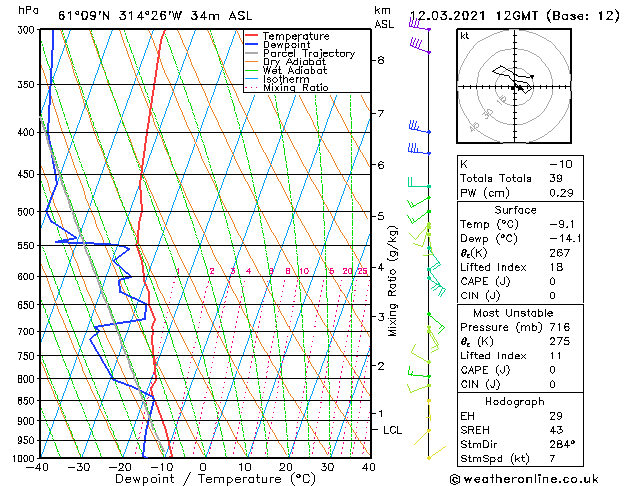Viewport: 629px width, 486px height.
Task: Open the weatheronline.co.uk copyright link
Action: pyautogui.click(x=524, y=479)
